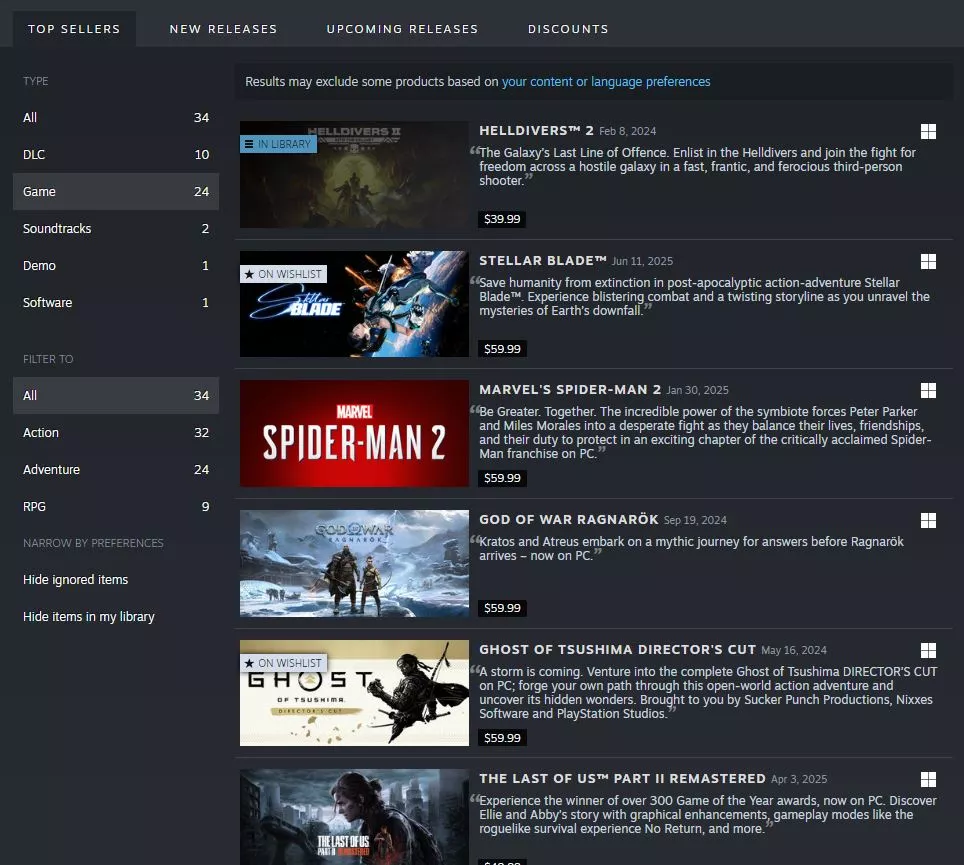This screenshot has width=964, height=865.
Task: Open Stellar Blade title link
Action: point(543,261)
